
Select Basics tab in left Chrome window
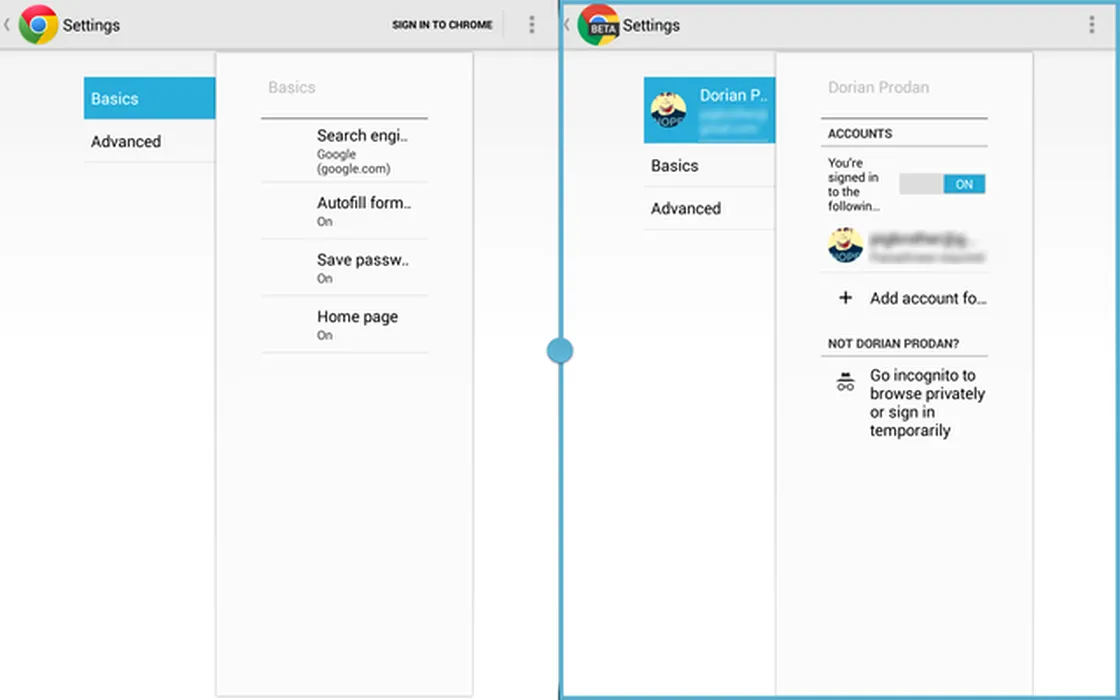(149, 99)
